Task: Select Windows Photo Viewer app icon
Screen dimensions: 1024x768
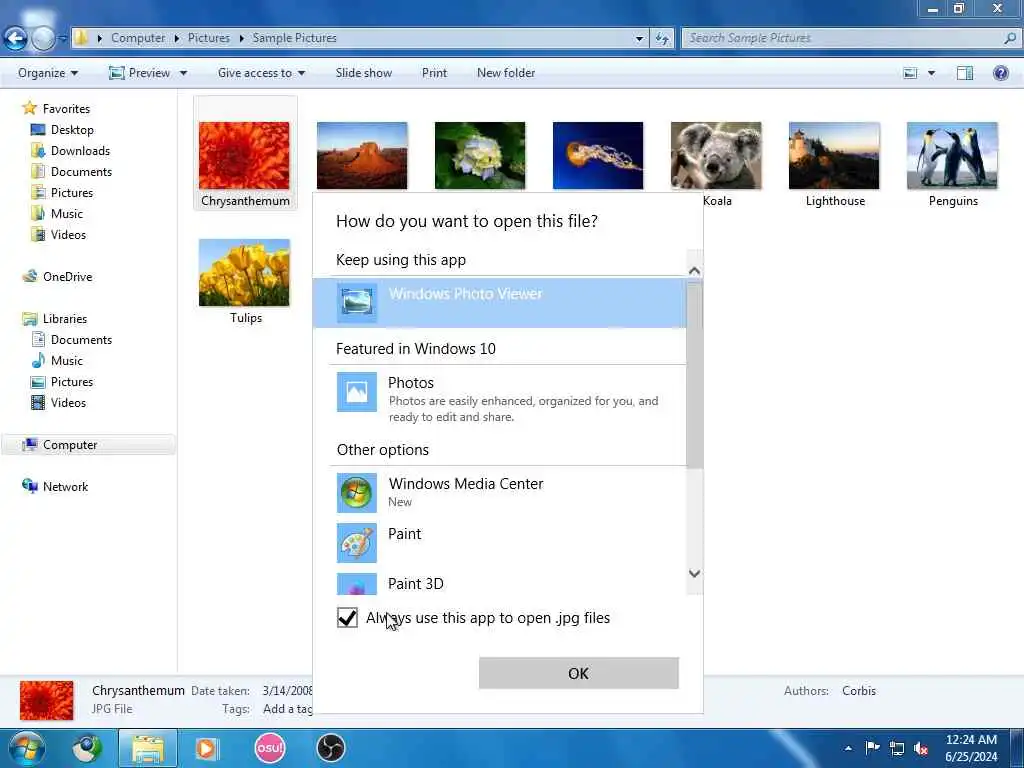Action: click(x=357, y=302)
